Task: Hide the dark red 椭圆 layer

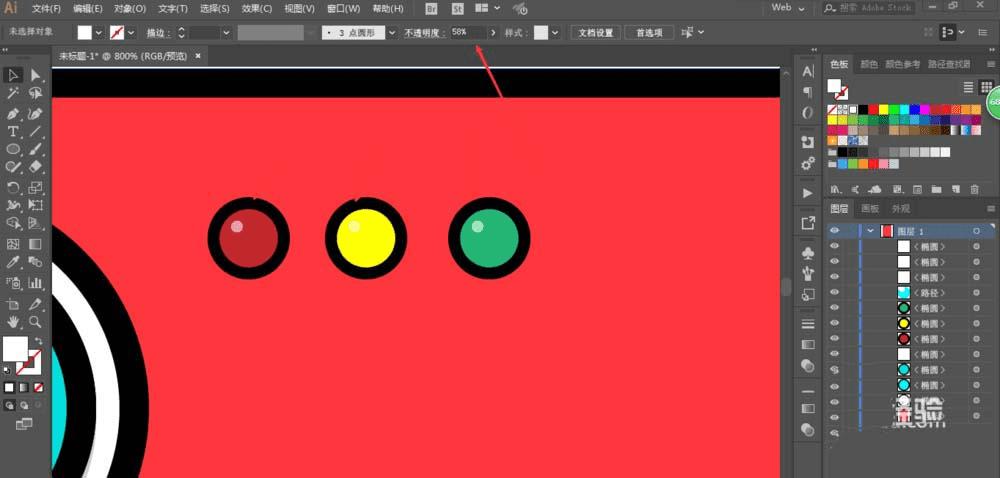Action: click(834, 338)
